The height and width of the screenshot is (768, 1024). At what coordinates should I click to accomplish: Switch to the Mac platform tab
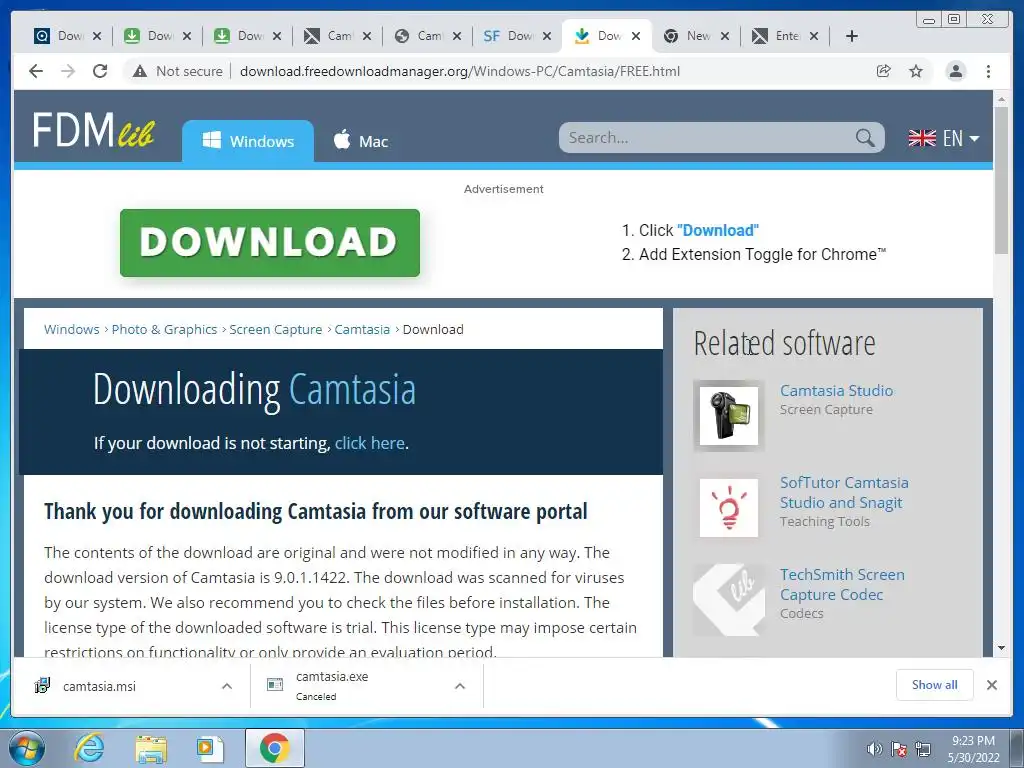(x=360, y=141)
